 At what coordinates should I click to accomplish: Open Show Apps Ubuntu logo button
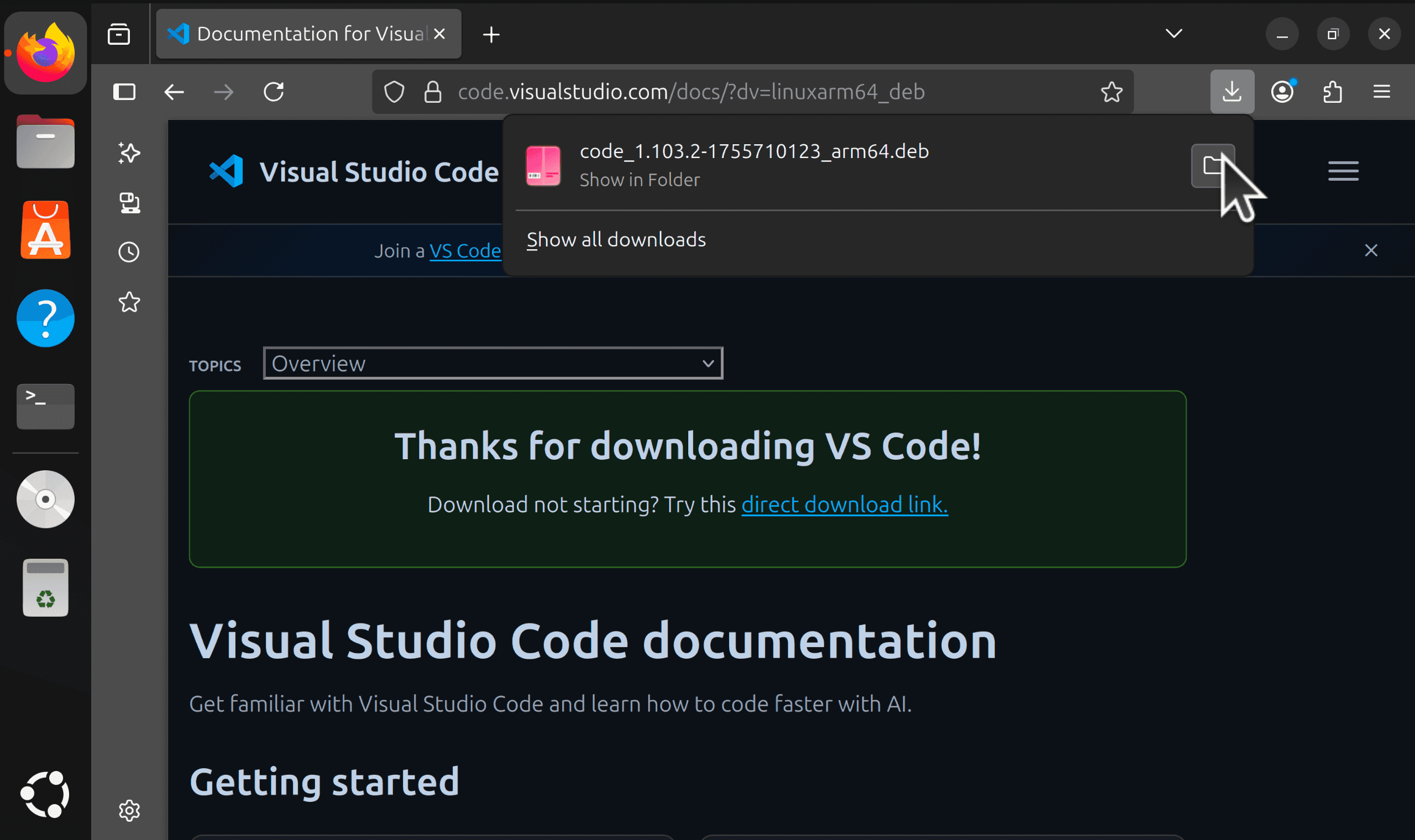point(45,794)
